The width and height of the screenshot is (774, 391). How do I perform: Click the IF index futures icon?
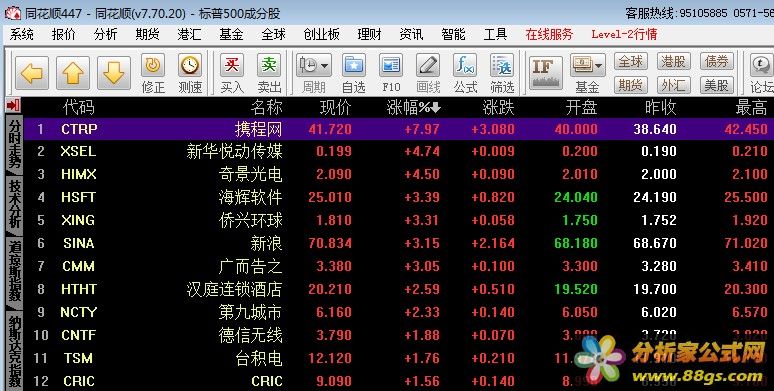coord(545,73)
